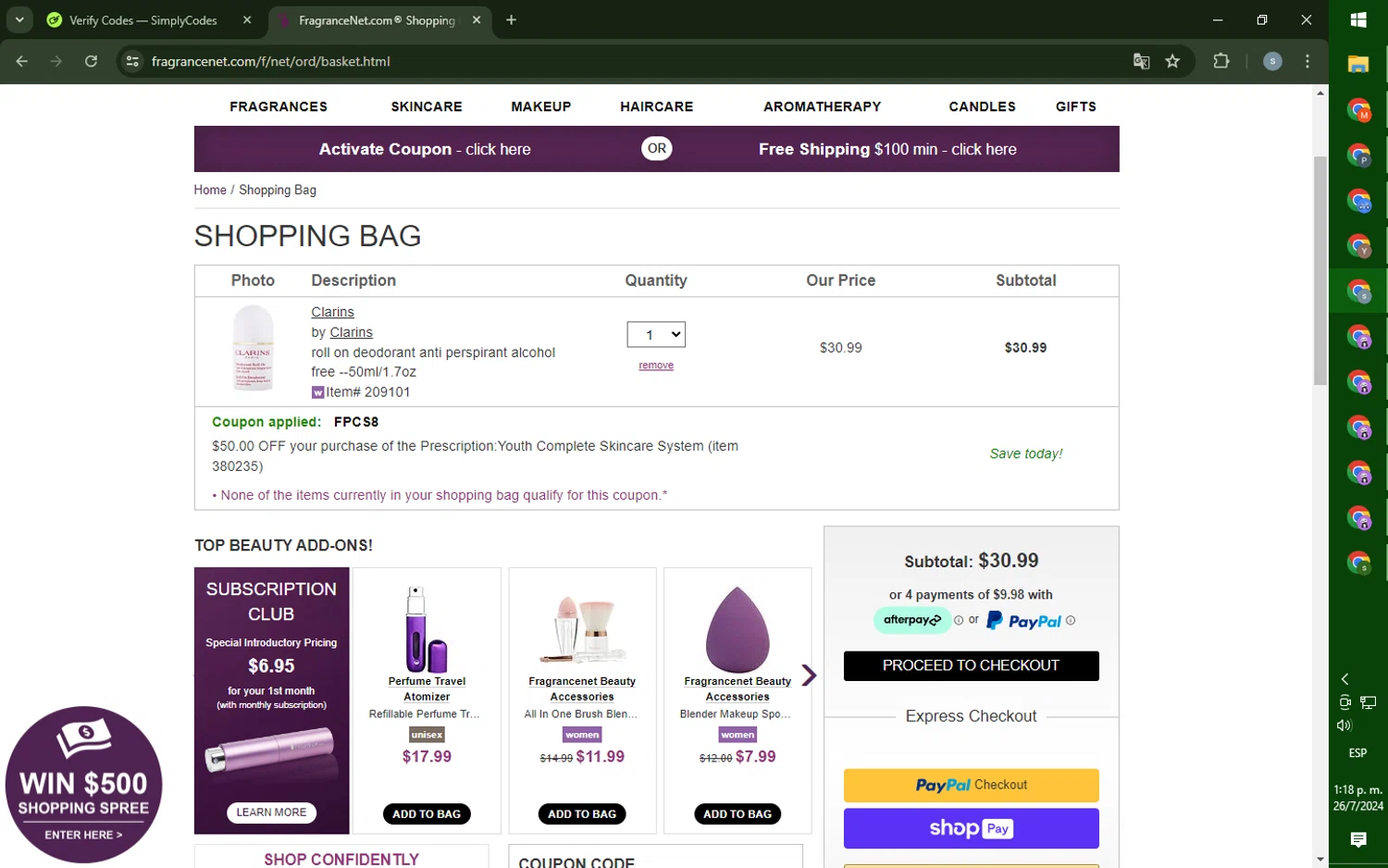Open the MAKEUP menu

point(541,106)
